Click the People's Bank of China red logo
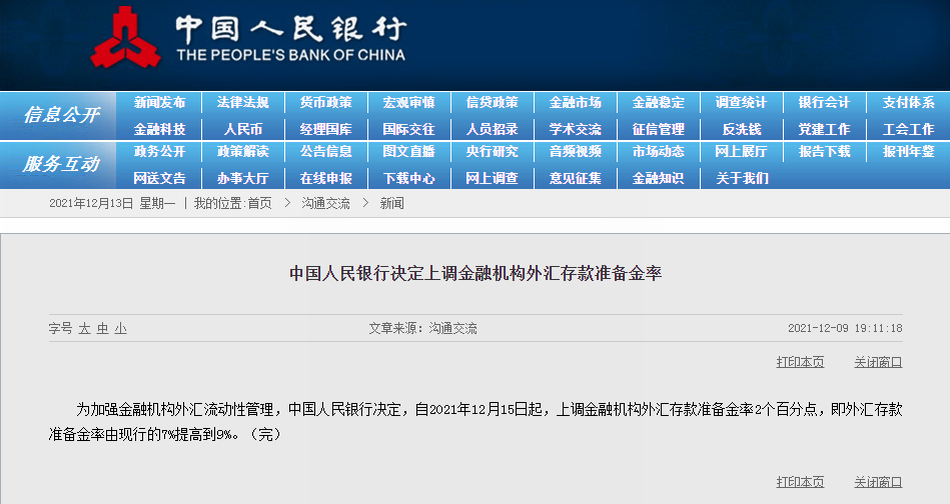Viewport: 950px width, 504px height. point(125,38)
